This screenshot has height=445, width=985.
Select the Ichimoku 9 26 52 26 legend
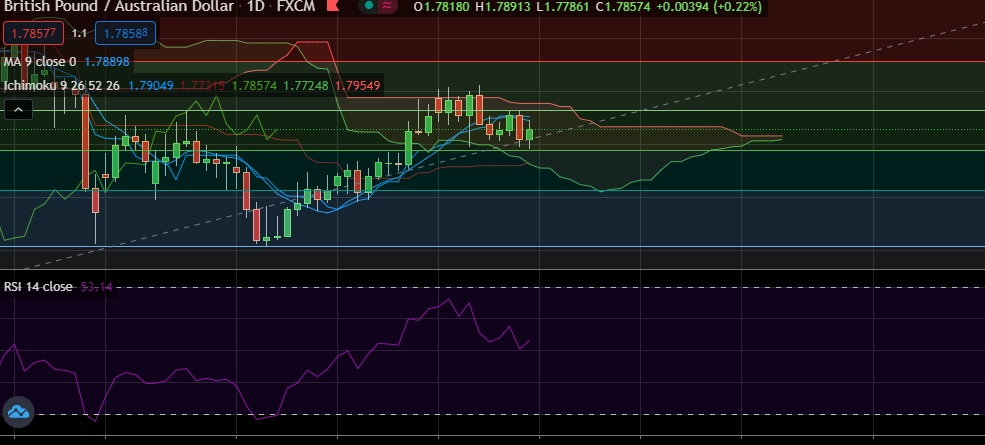pyautogui.click(x=62, y=85)
